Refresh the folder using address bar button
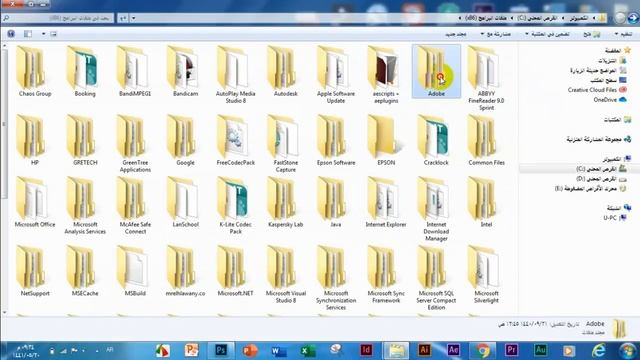 click(123, 18)
